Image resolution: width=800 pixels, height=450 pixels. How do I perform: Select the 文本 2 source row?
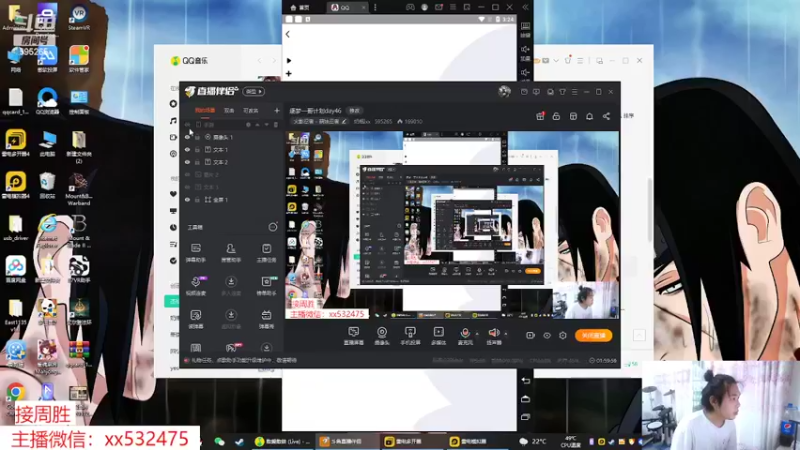click(x=231, y=162)
